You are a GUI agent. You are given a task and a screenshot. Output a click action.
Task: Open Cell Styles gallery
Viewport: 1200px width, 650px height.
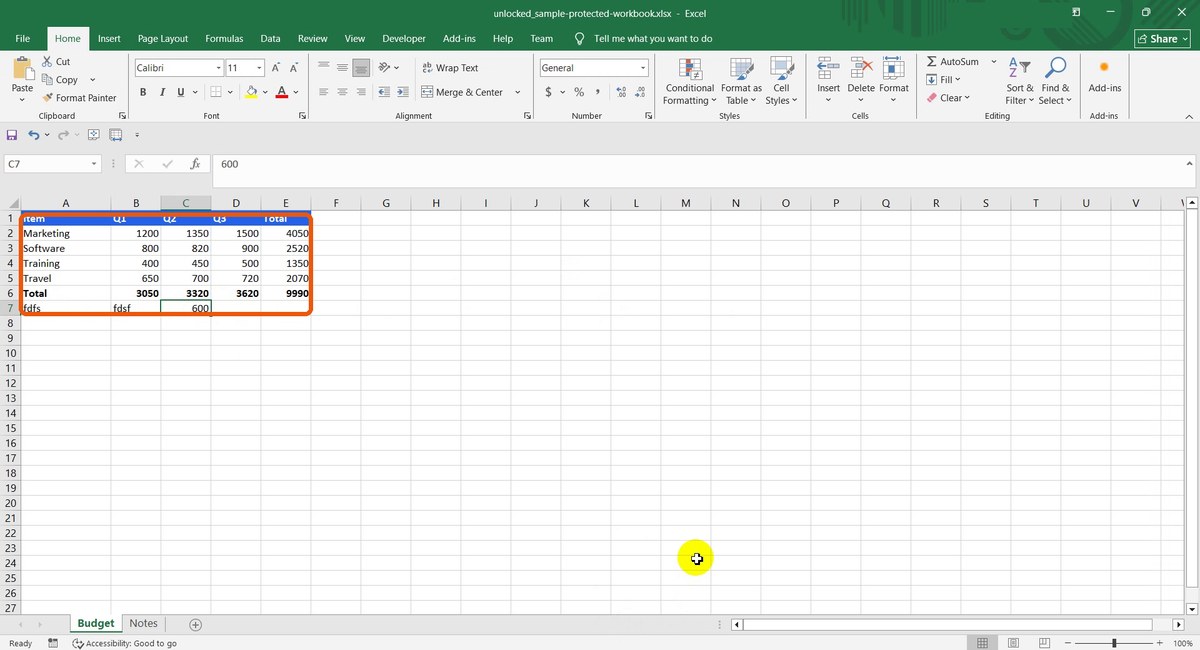(781, 81)
